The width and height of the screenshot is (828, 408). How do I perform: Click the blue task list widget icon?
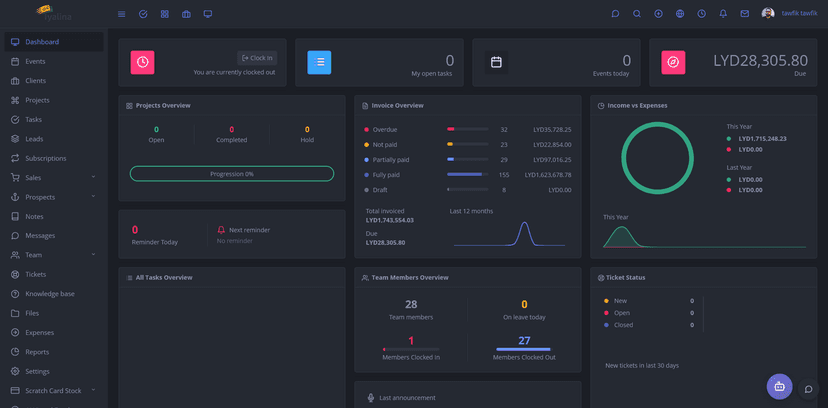pos(319,62)
